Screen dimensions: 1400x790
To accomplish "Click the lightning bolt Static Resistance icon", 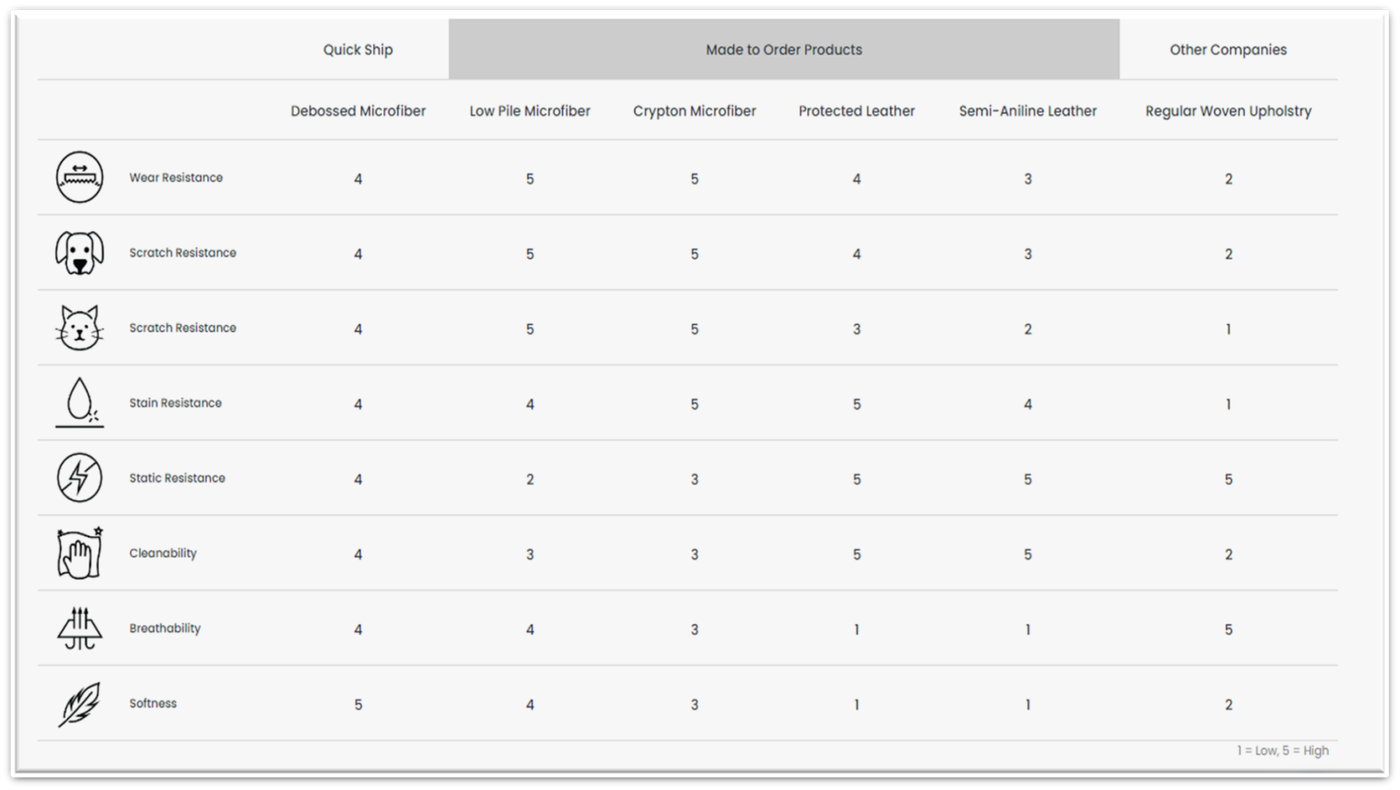I will [79, 478].
